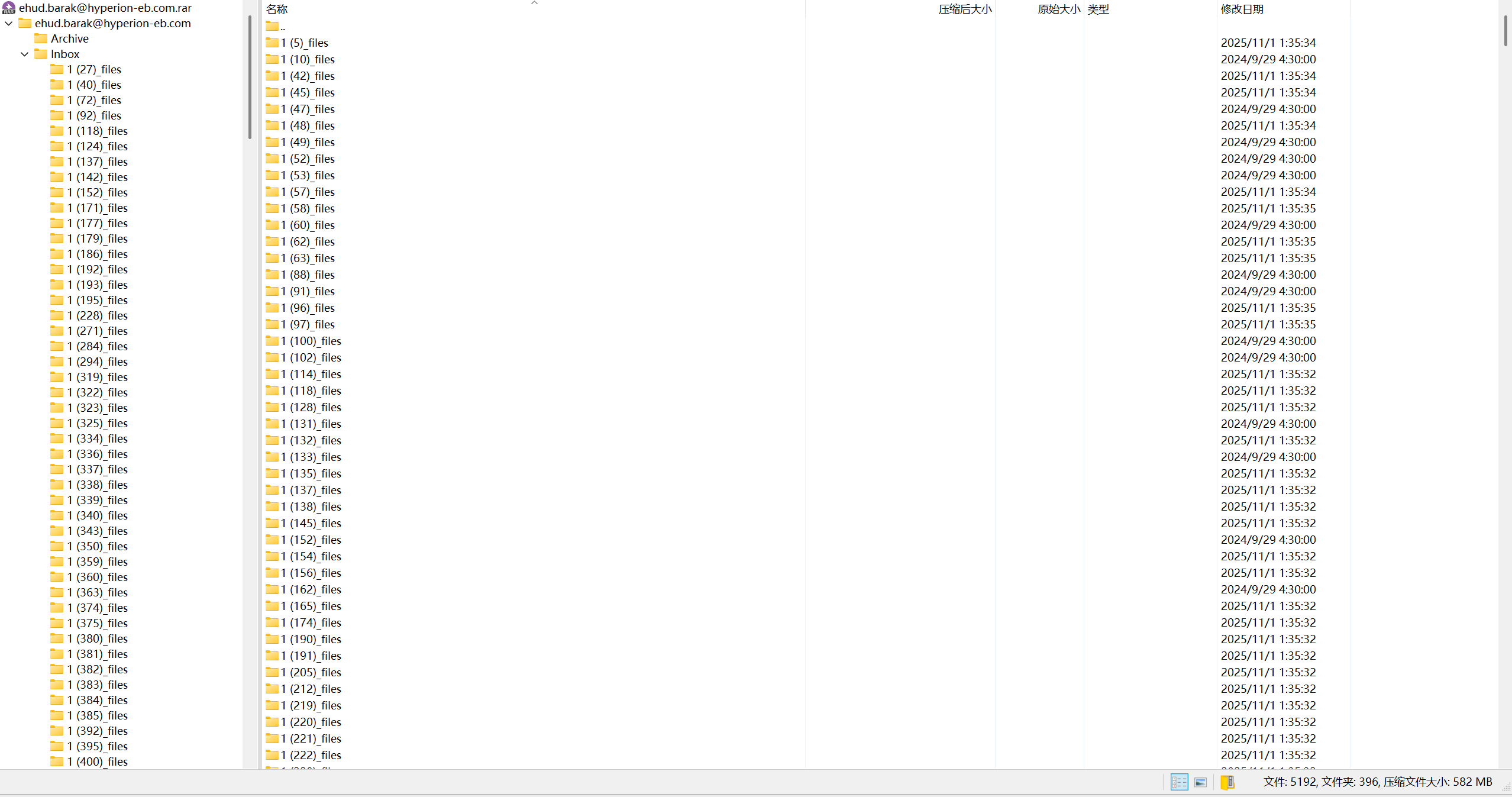Click folder icon of 1 (100)_files row
Viewport: 1512px width, 797px height.
coord(272,341)
